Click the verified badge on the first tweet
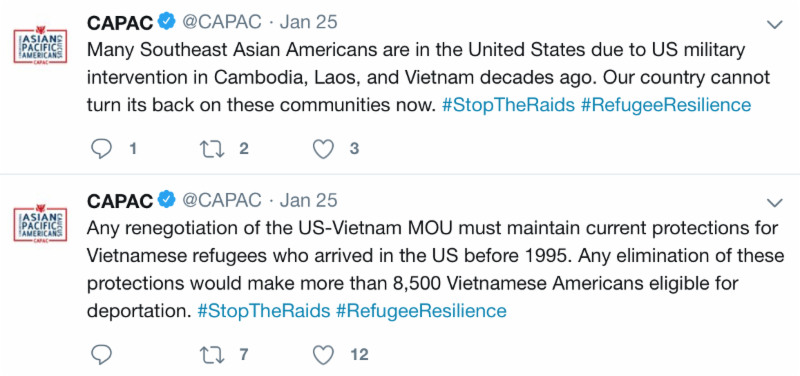800x376 pixels. [x=166, y=23]
